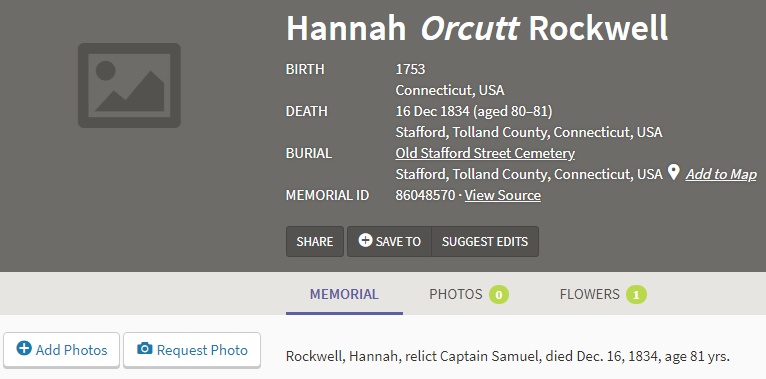This screenshot has width=766, height=379.
Task: Click the Request Photo button
Action: click(x=192, y=350)
